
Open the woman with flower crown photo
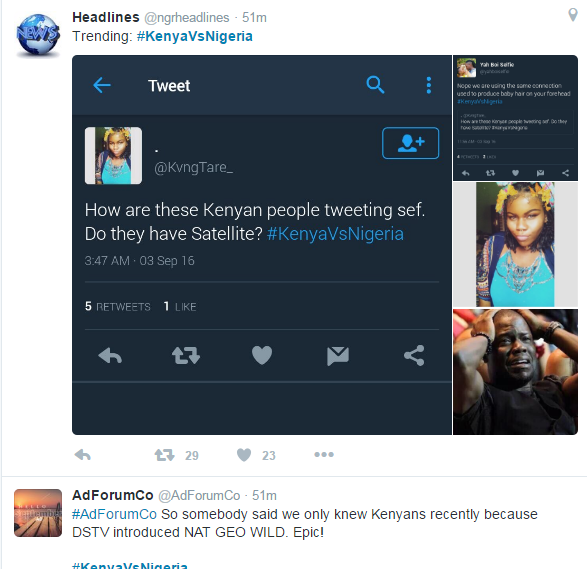515,244
